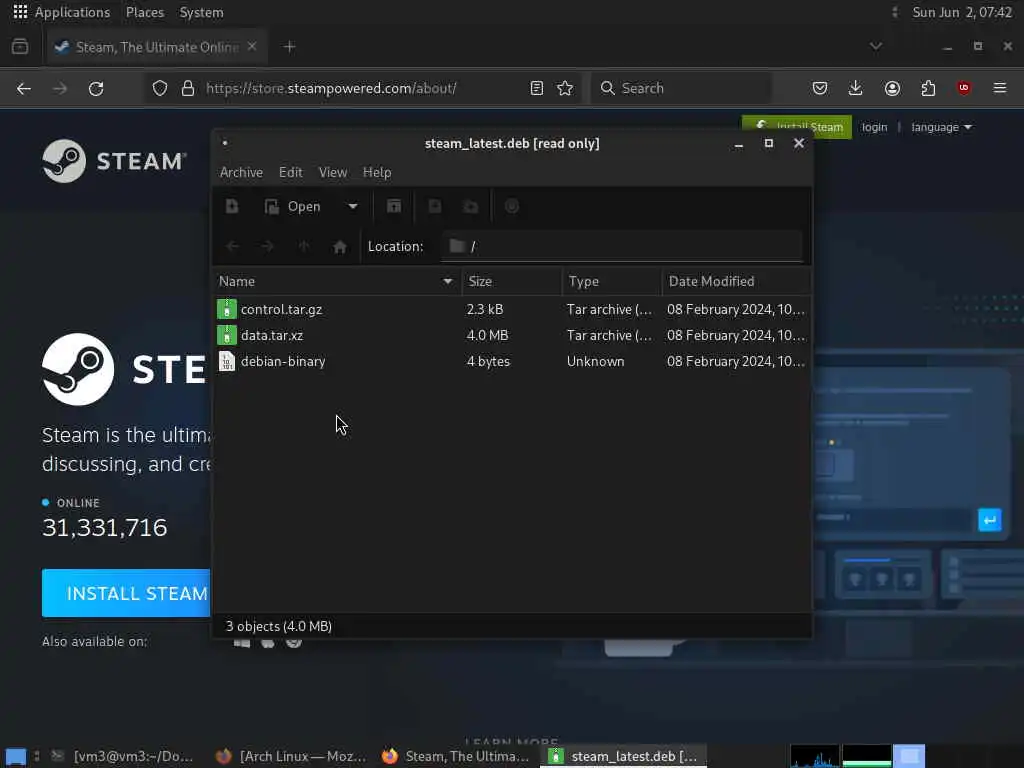The width and height of the screenshot is (1024, 768).
Task: Click the Firefox account icon
Action: pyautogui.click(x=892, y=88)
